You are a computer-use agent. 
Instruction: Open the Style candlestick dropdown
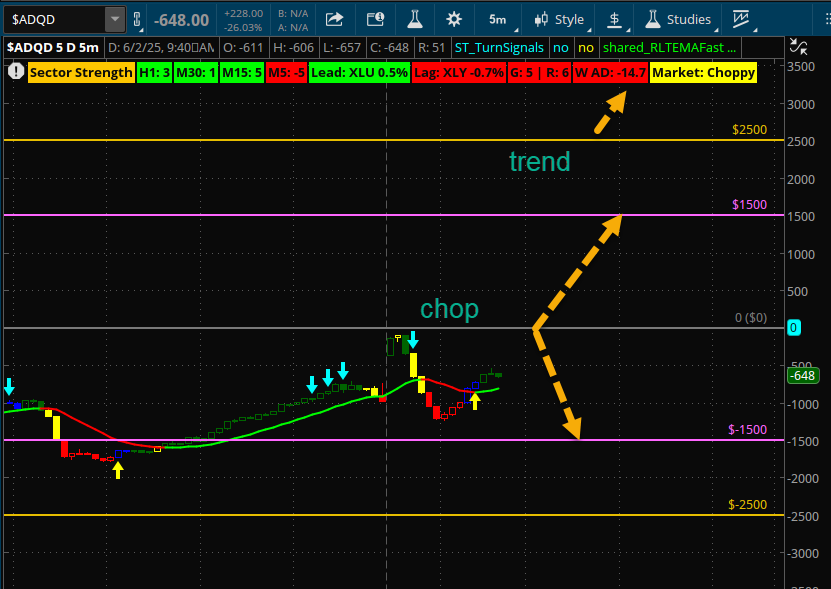click(559, 19)
